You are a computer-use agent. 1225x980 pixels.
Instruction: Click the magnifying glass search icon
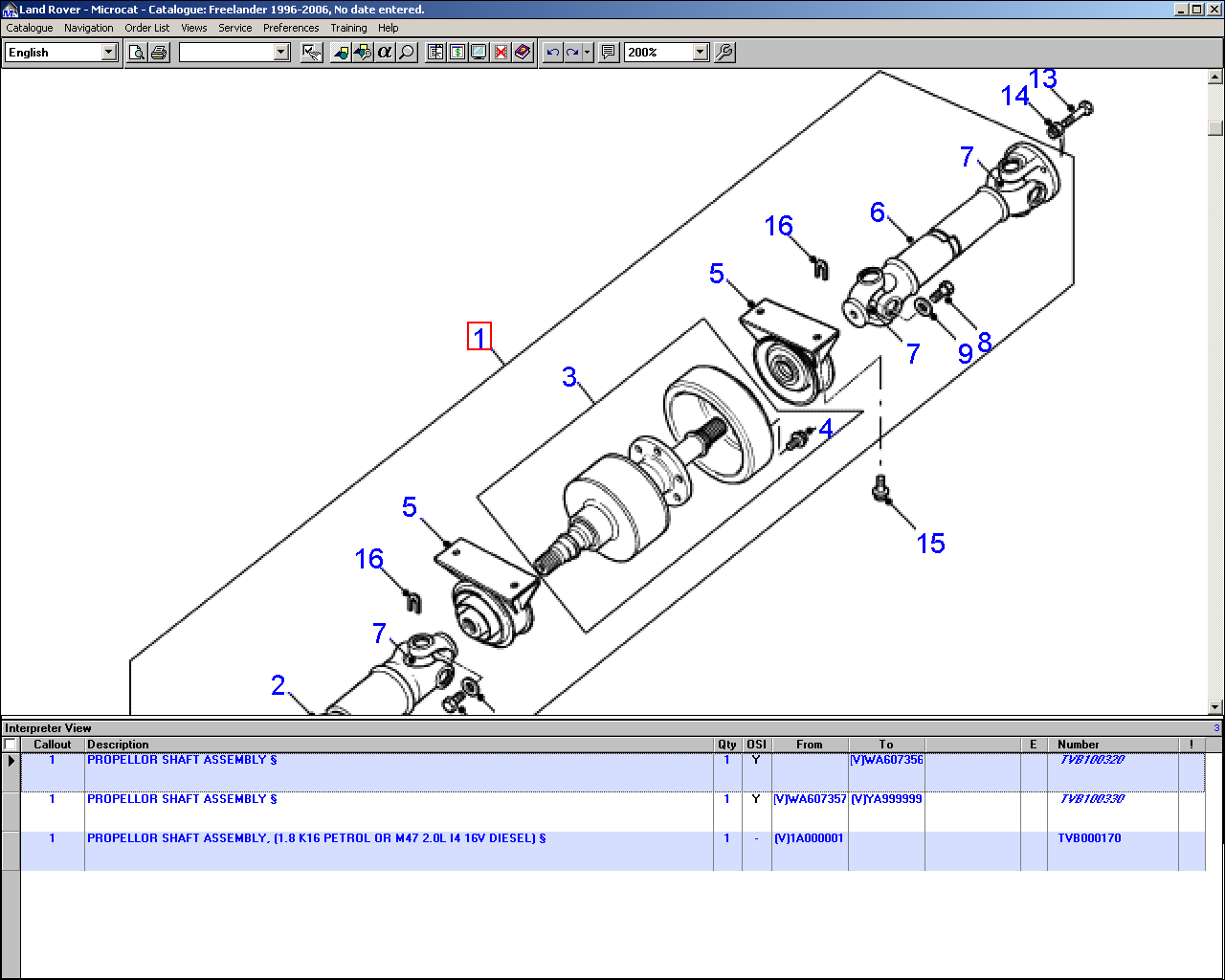407,53
